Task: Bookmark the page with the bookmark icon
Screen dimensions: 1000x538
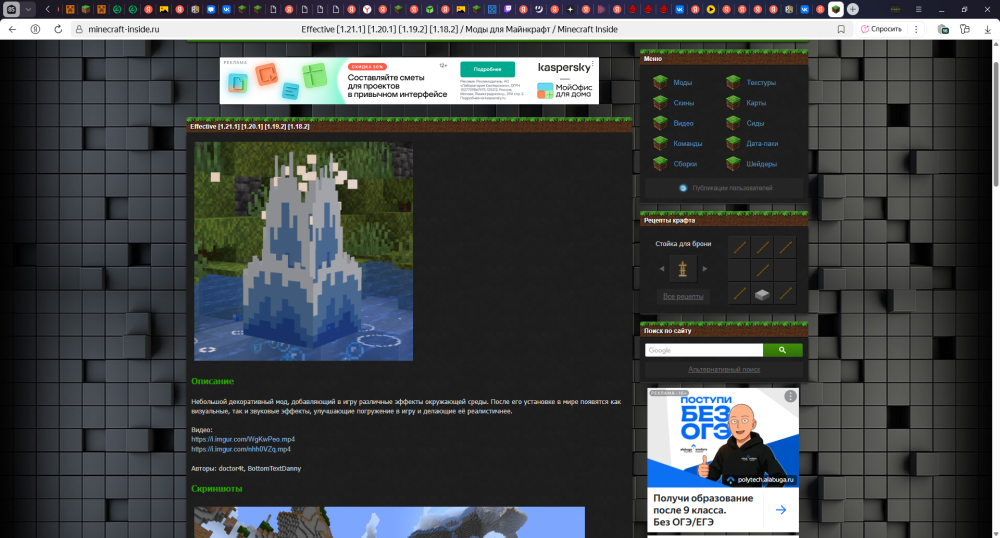Action: click(841, 29)
